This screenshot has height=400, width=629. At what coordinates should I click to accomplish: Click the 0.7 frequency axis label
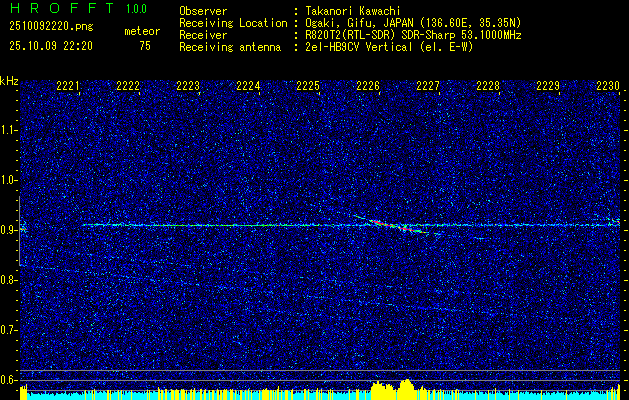click(x=10, y=330)
